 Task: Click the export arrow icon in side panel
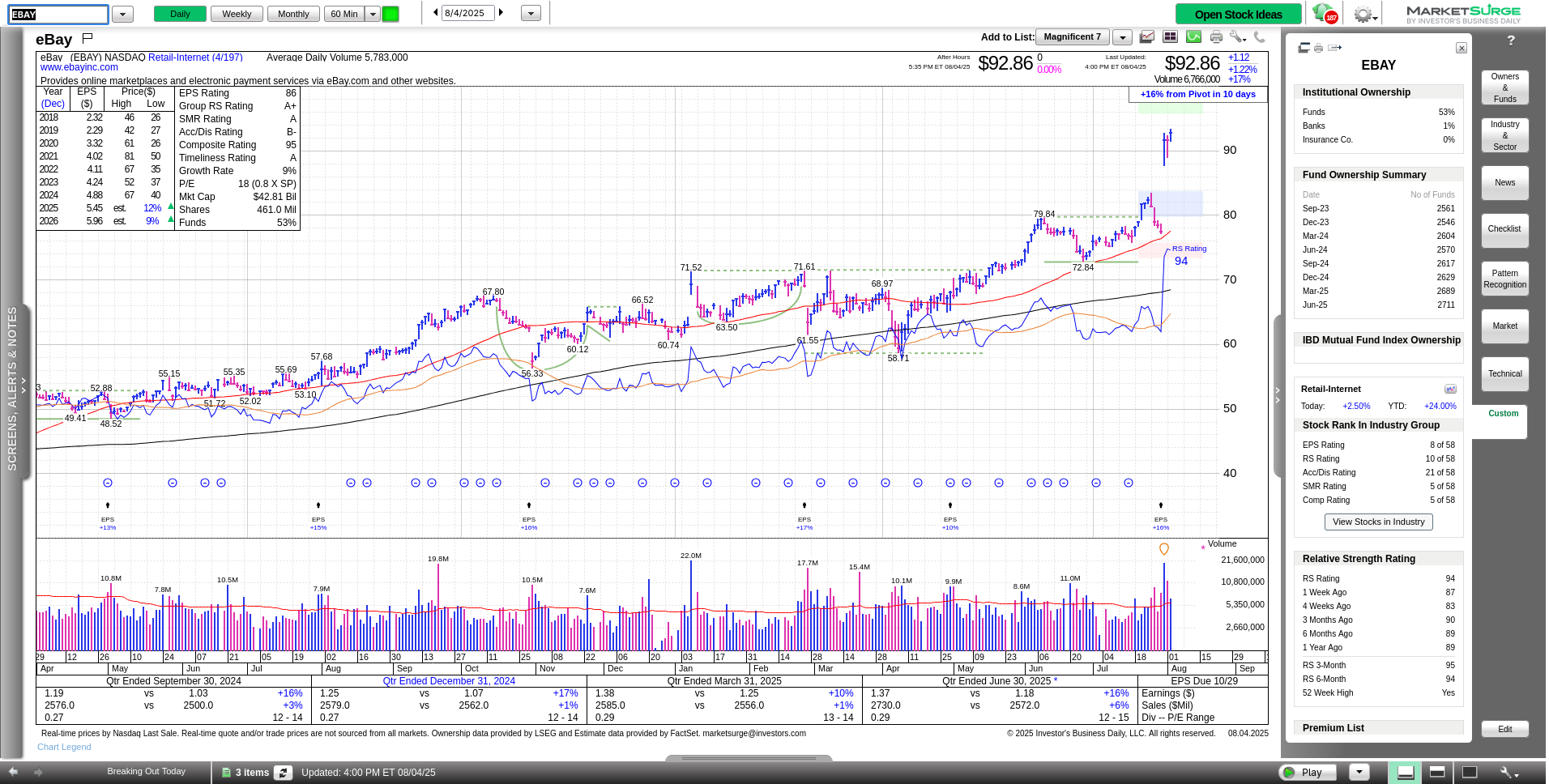1334,49
